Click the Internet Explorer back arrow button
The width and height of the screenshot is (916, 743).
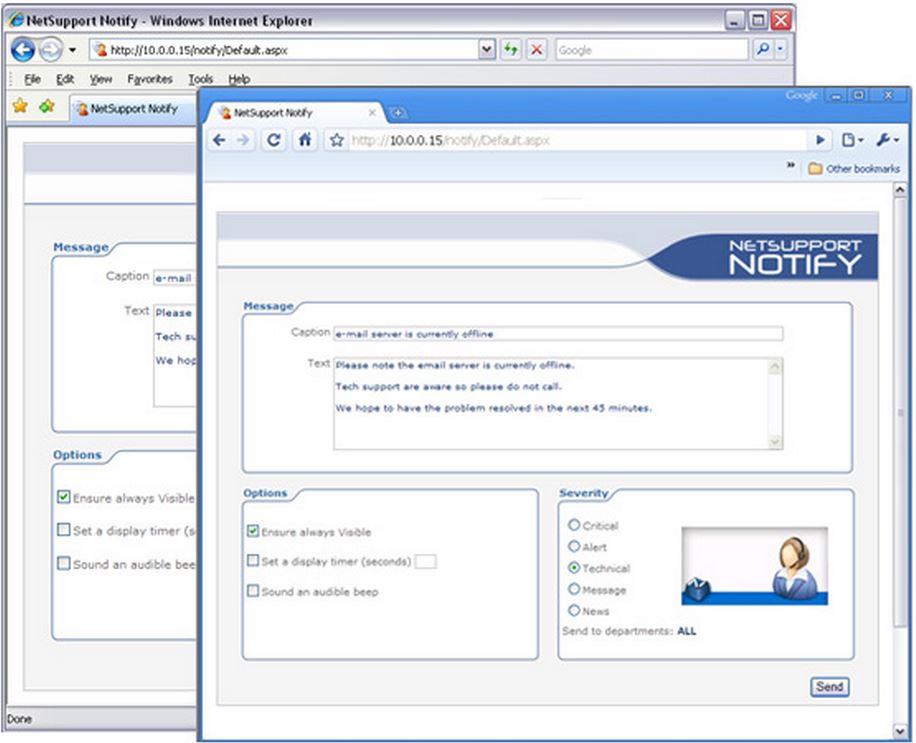click(23, 50)
